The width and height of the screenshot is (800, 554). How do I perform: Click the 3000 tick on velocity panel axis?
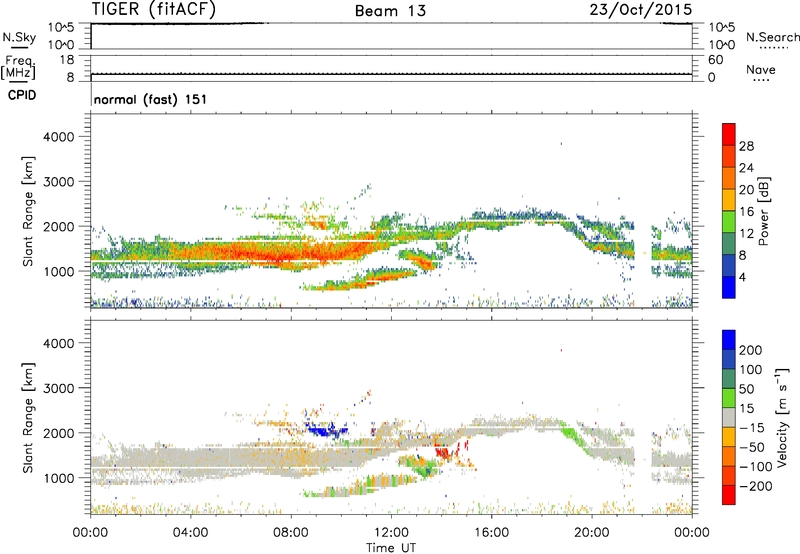tap(59, 388)
